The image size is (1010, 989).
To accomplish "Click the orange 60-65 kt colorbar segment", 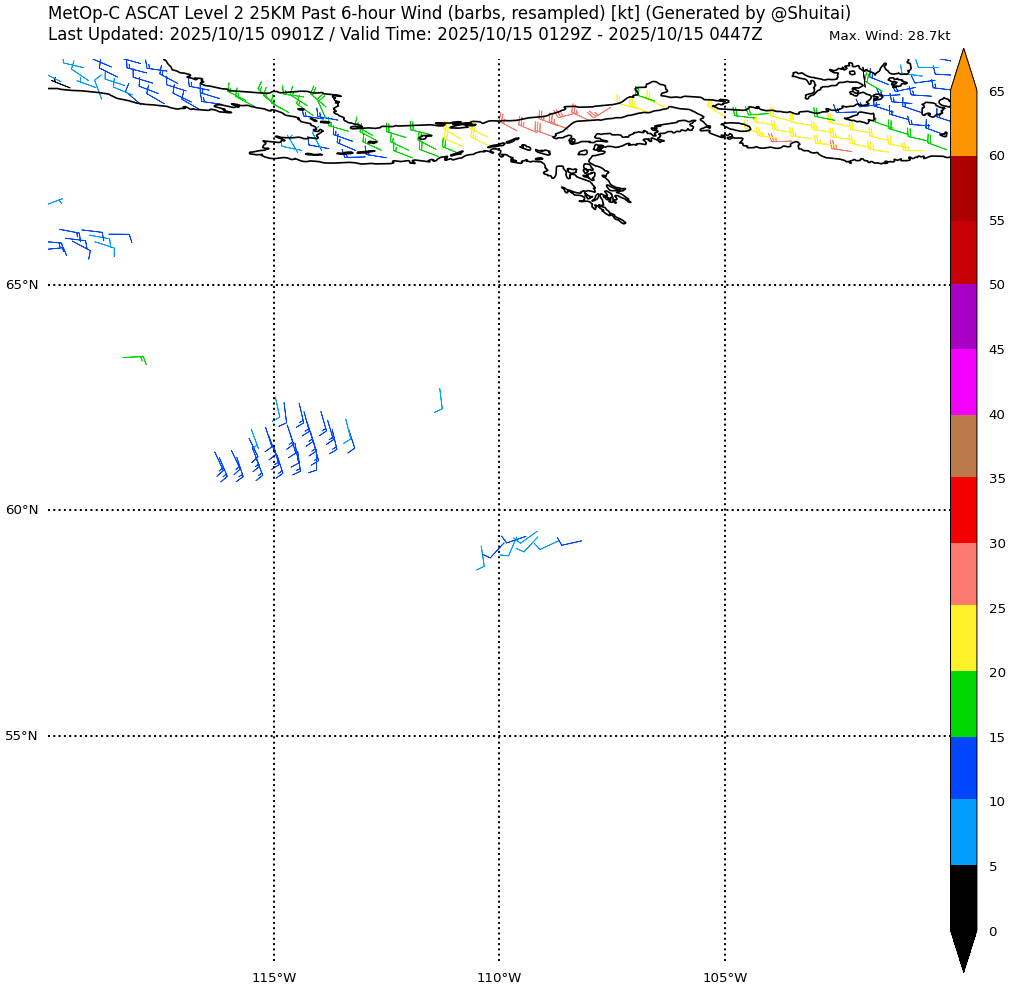I will [x=963, y=123].
